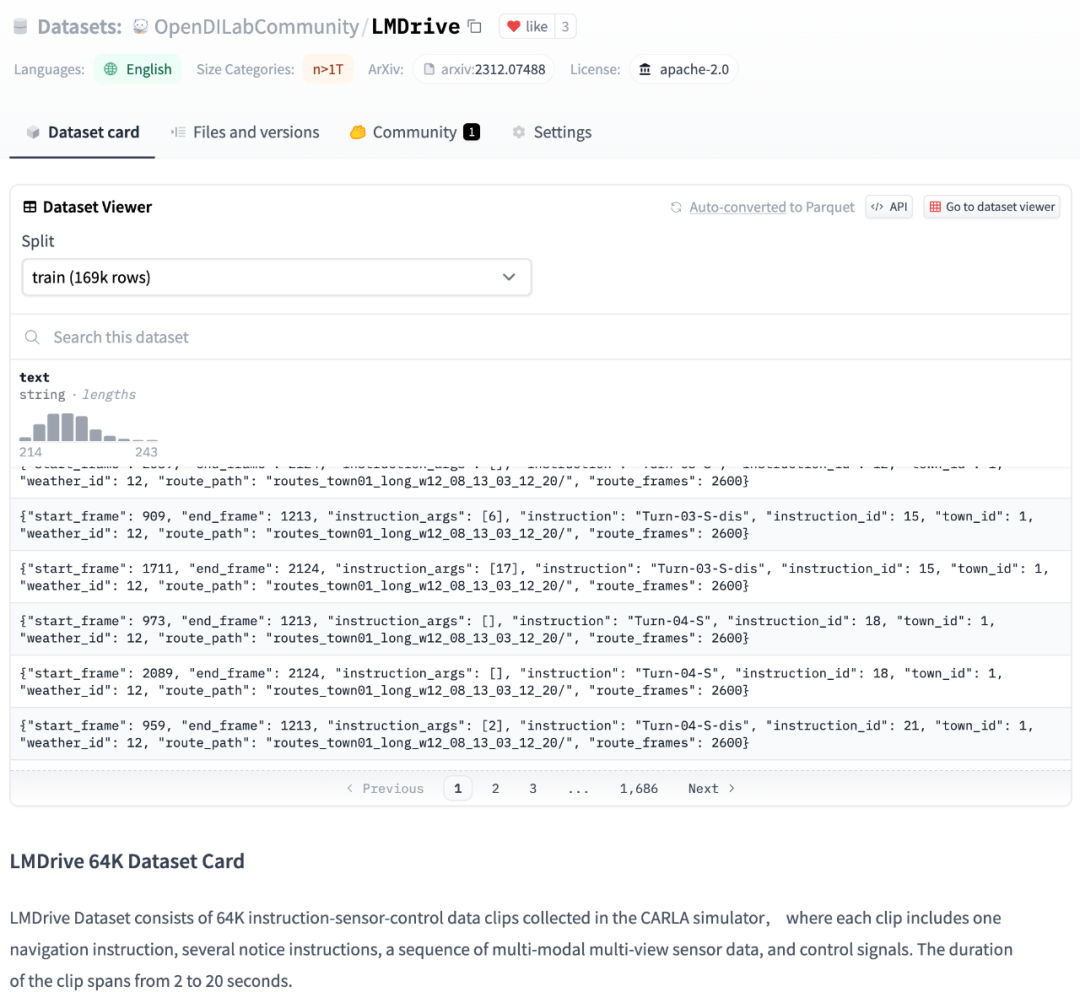Screen dimensions: 1080x992
Task: Click Go to dataset viewer button
Action: [x=992, y=207]
